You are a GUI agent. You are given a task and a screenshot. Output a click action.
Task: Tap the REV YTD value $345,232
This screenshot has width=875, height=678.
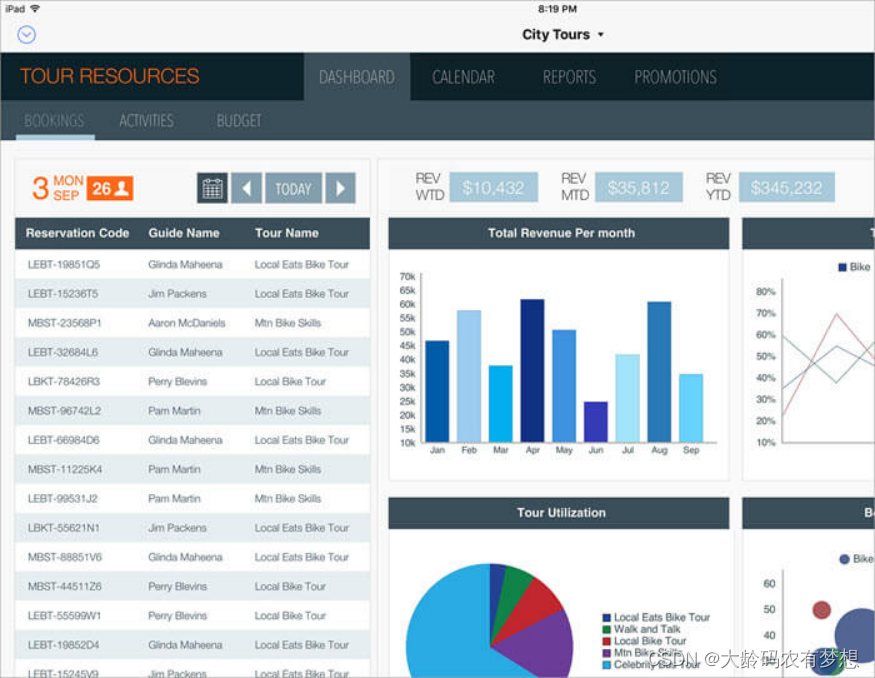pos(786,187)
